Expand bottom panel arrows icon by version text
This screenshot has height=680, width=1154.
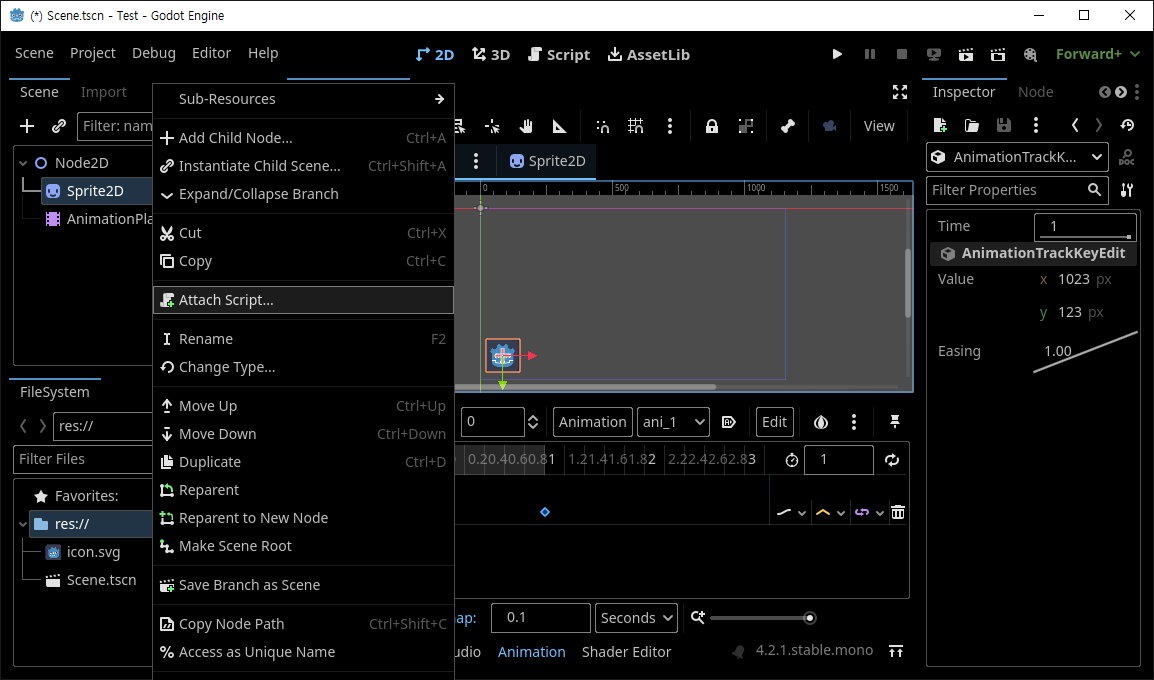(896, 651)
